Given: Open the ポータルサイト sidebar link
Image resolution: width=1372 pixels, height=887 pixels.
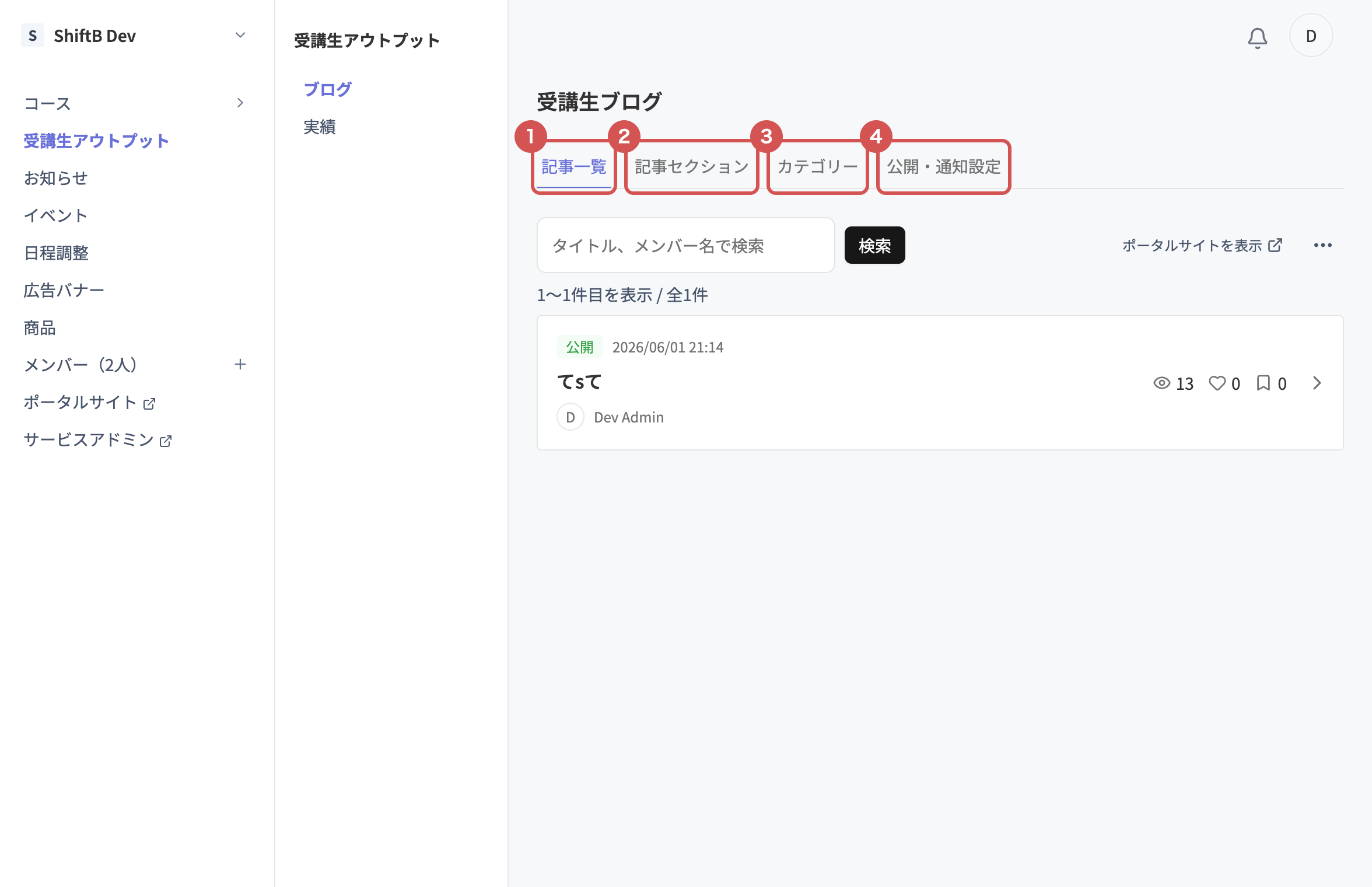Looking at the screenshot, I should click(89, 402).
